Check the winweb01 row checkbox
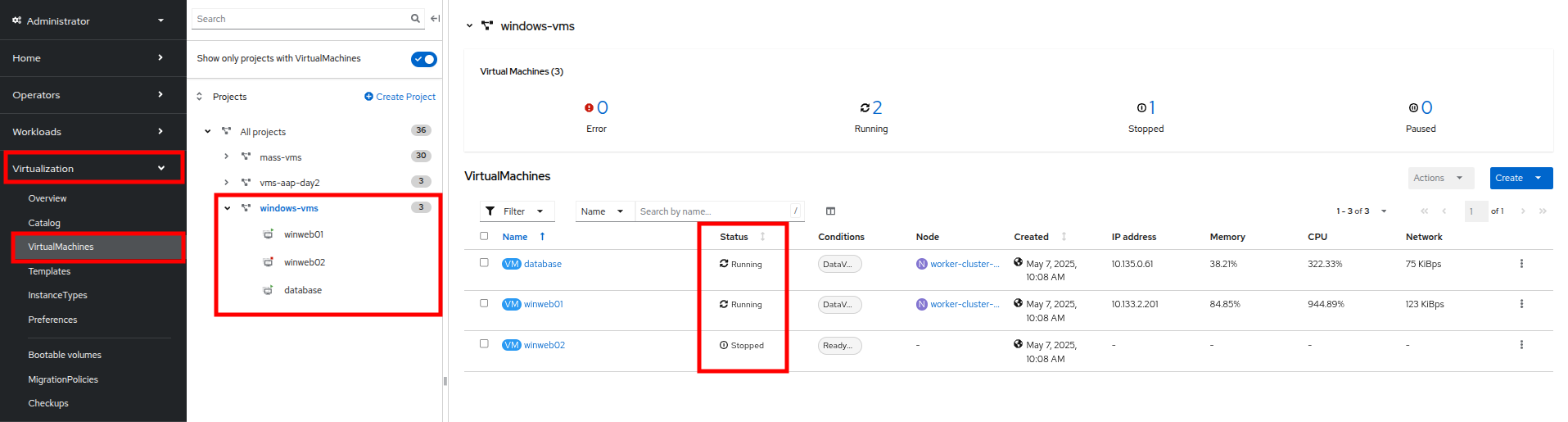Image resolution: width=1568 pixels, height=422 pixels. pos(484,303)
